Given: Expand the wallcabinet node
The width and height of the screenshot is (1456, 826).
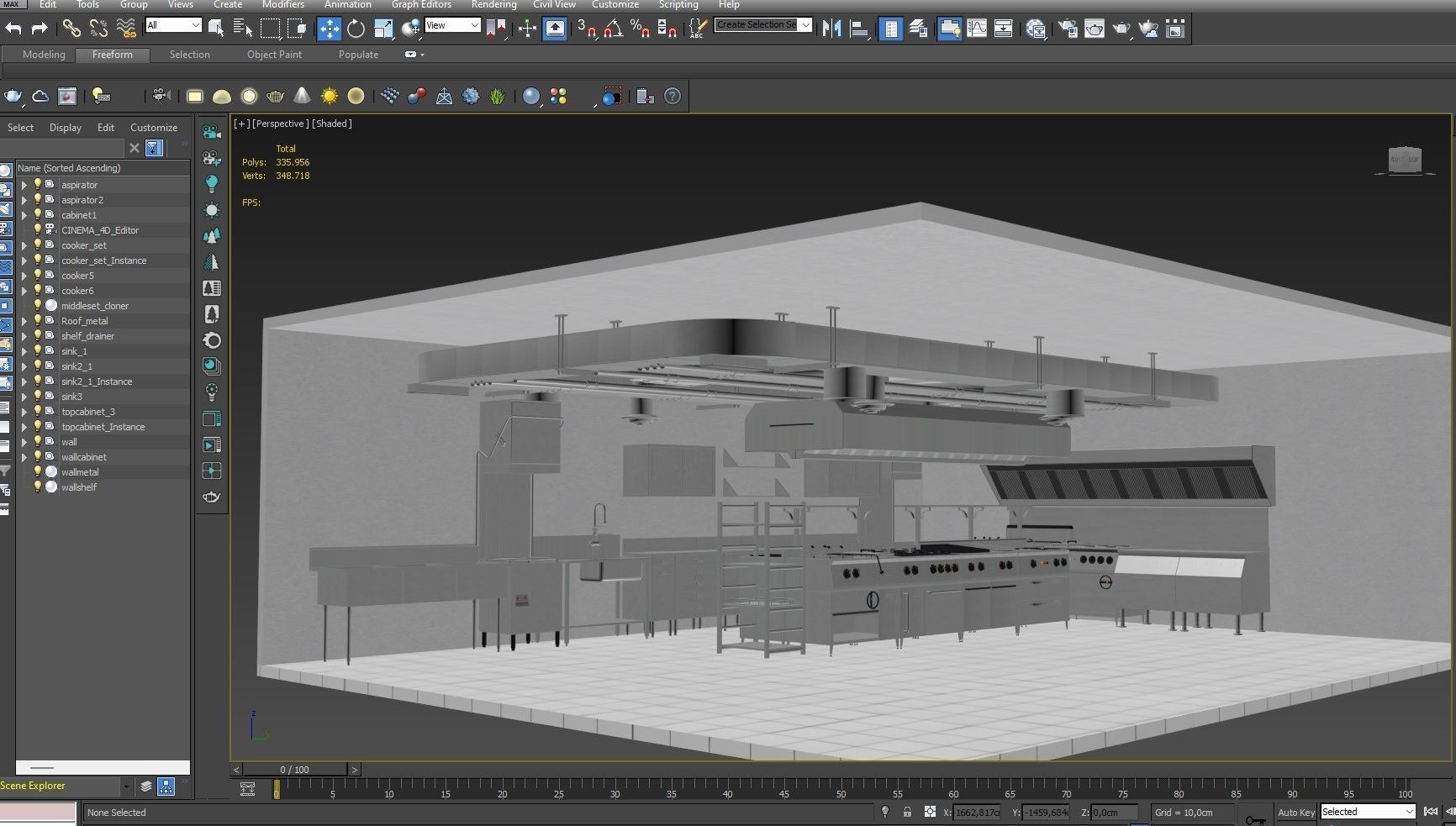Looking at the screenshot, I should coord(24,457).
